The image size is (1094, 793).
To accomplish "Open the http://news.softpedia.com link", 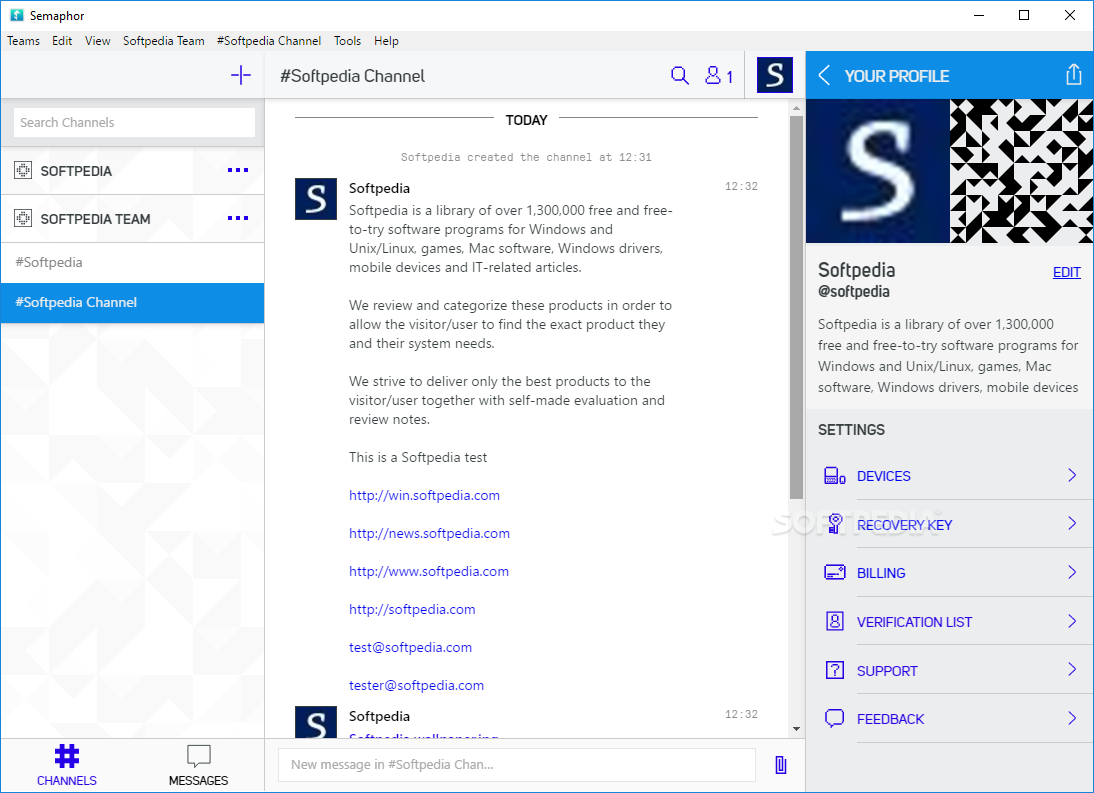I will coord(429,534).
